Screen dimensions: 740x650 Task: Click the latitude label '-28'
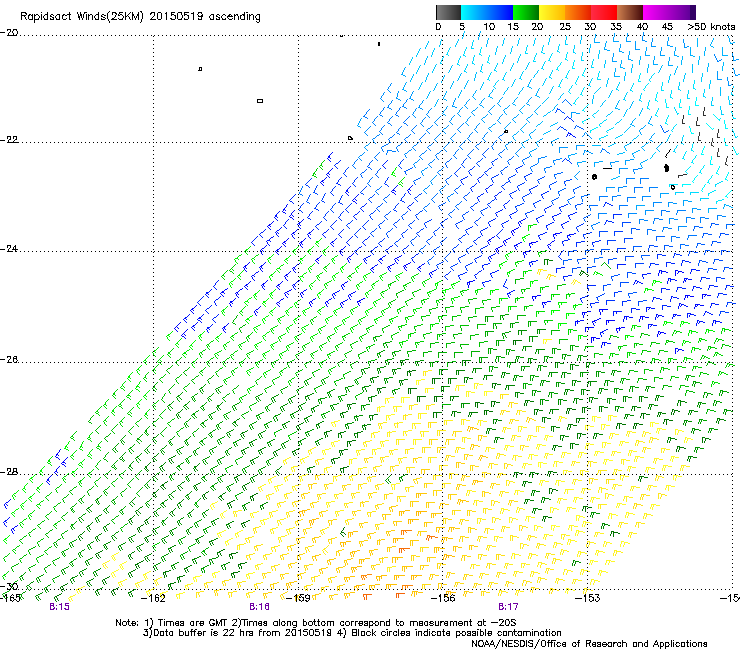pyautogui.click(x=9, y=472)
